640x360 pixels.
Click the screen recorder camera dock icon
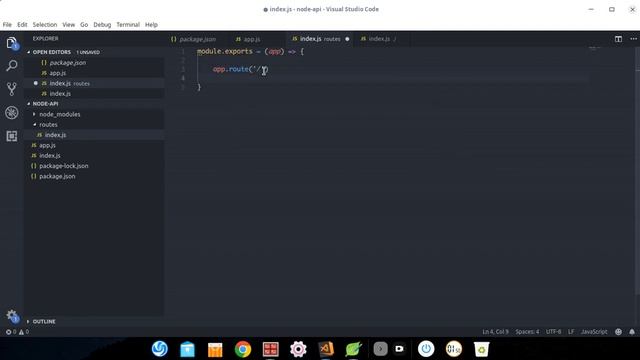pyautogui.click(x=399, y=349)
